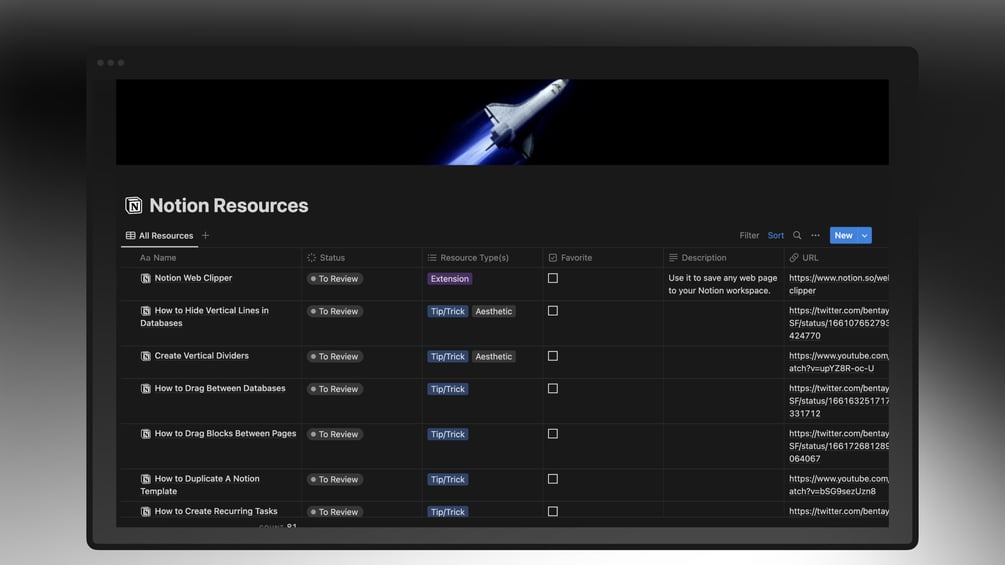Expand the New button dropdown arrow
The height and width of the screenshot is (565, 1005).
click(x=865, y=236)
